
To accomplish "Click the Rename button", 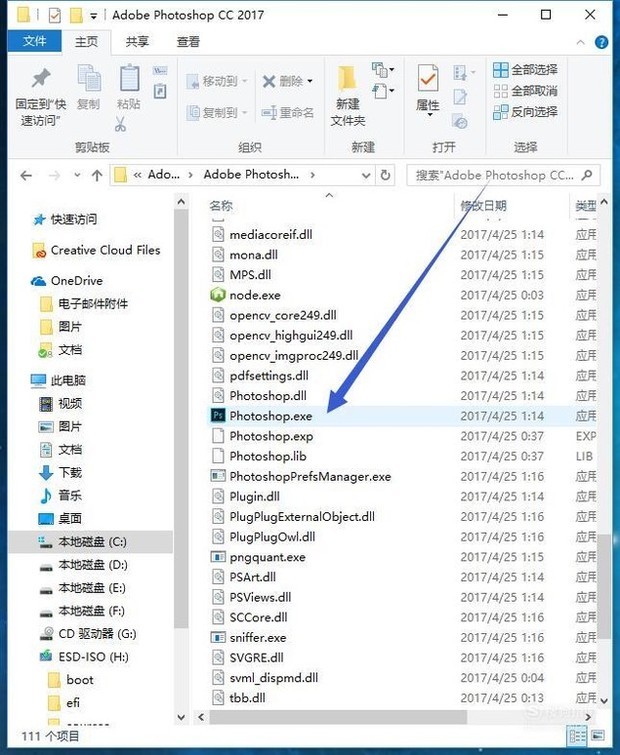I will coord(287,113).
